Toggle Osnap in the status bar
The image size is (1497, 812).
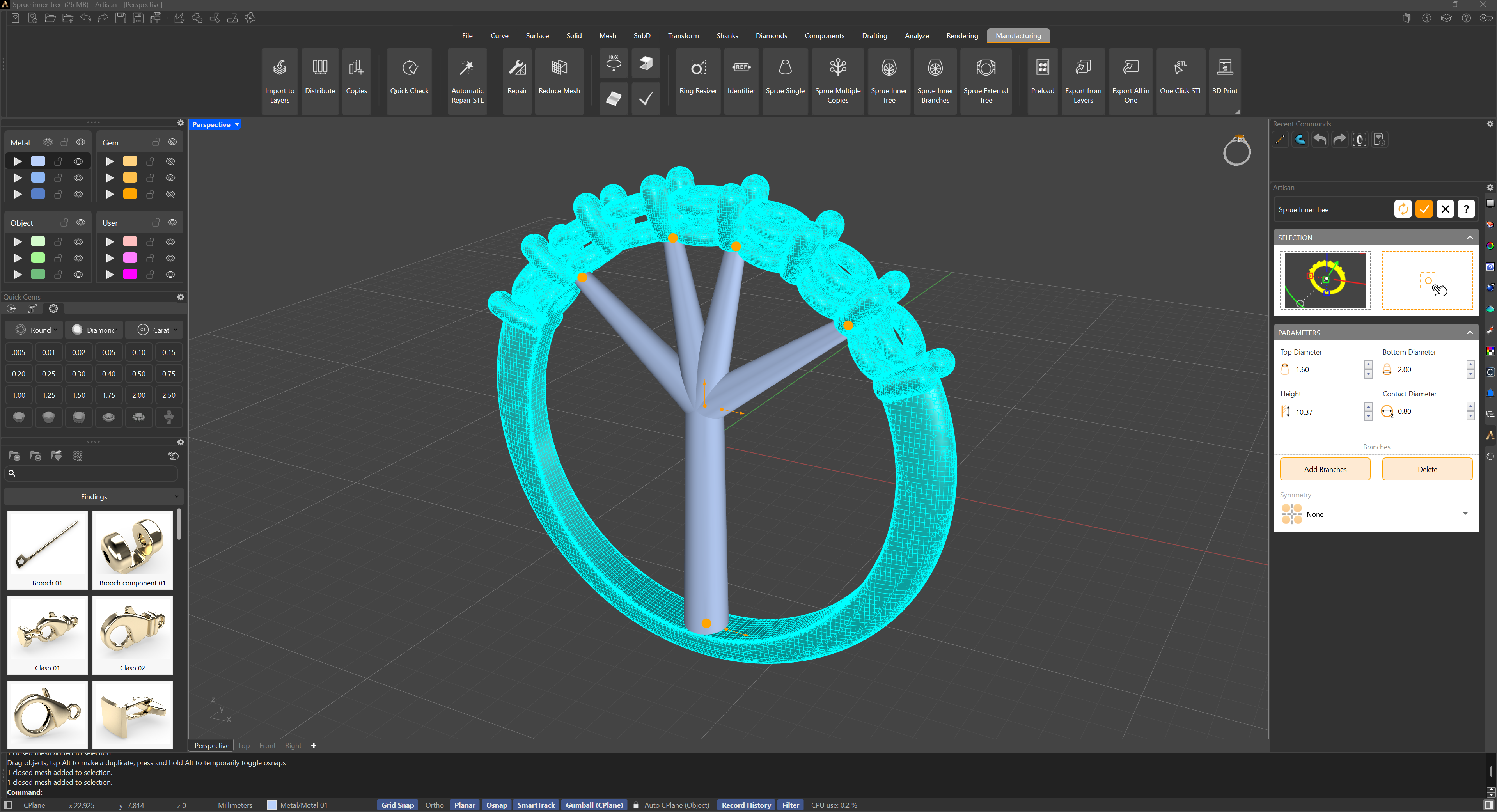pyautogui.click(x=496, y=805)
